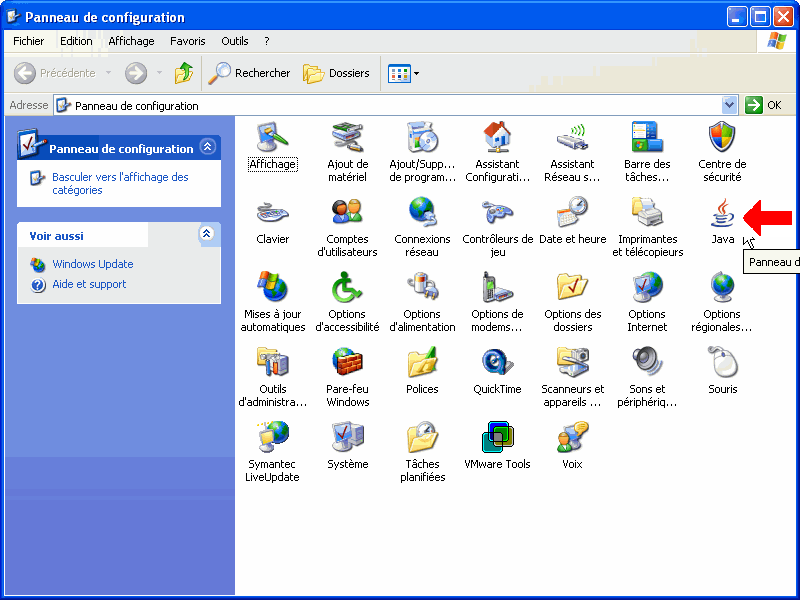800x600 pixels.
Task: Collapse the Voir aussi panel
Action: 207,234
